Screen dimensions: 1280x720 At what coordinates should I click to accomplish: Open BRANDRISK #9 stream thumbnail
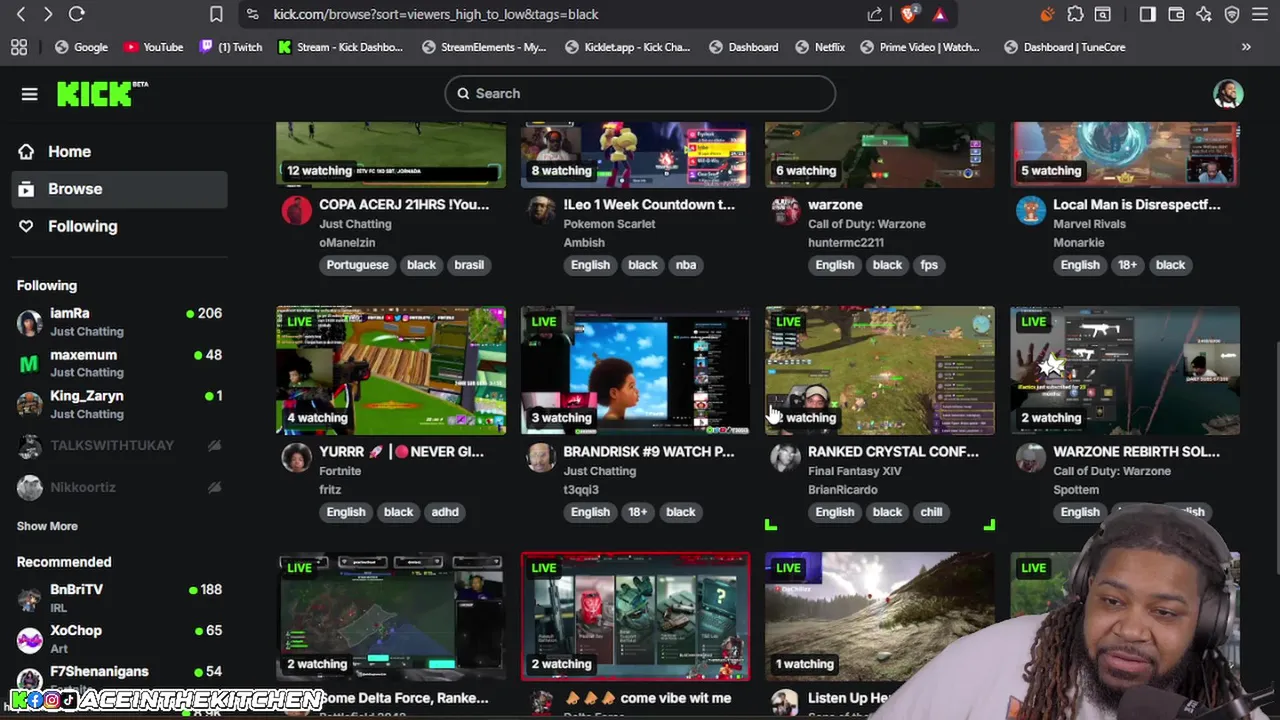coord(635,371)
